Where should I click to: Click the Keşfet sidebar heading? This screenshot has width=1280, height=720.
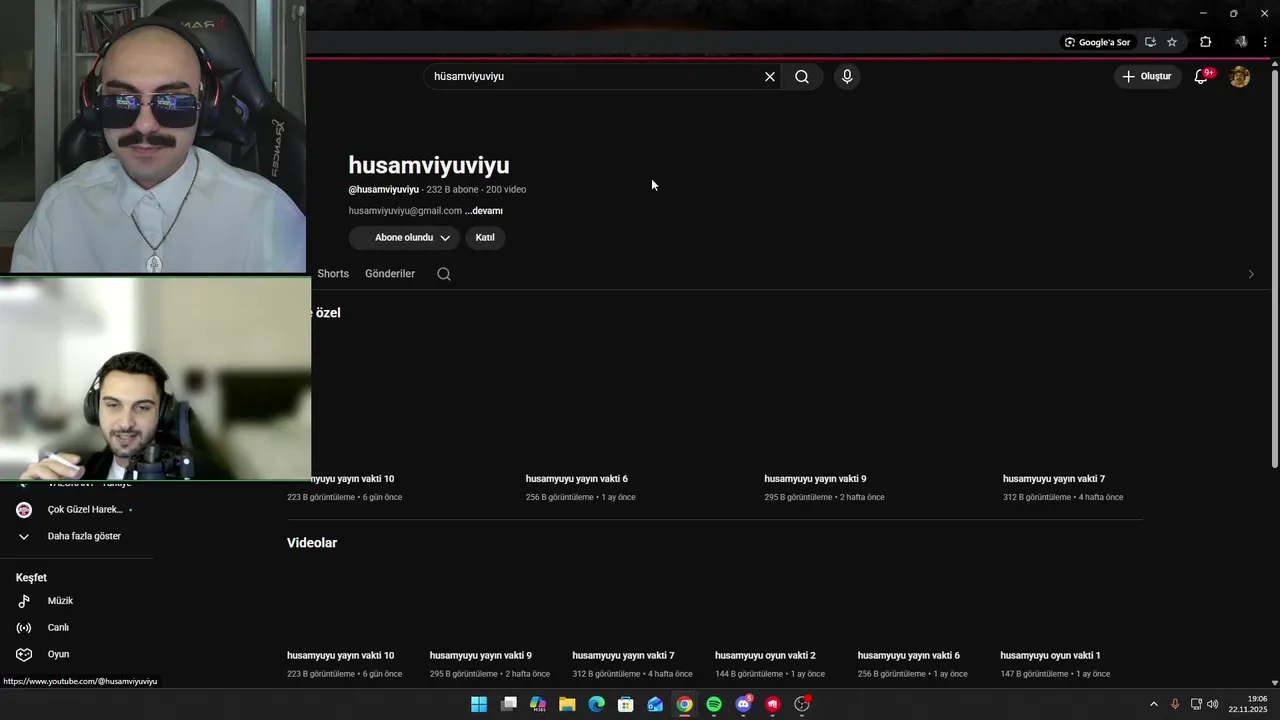click(x=31, y=578)
